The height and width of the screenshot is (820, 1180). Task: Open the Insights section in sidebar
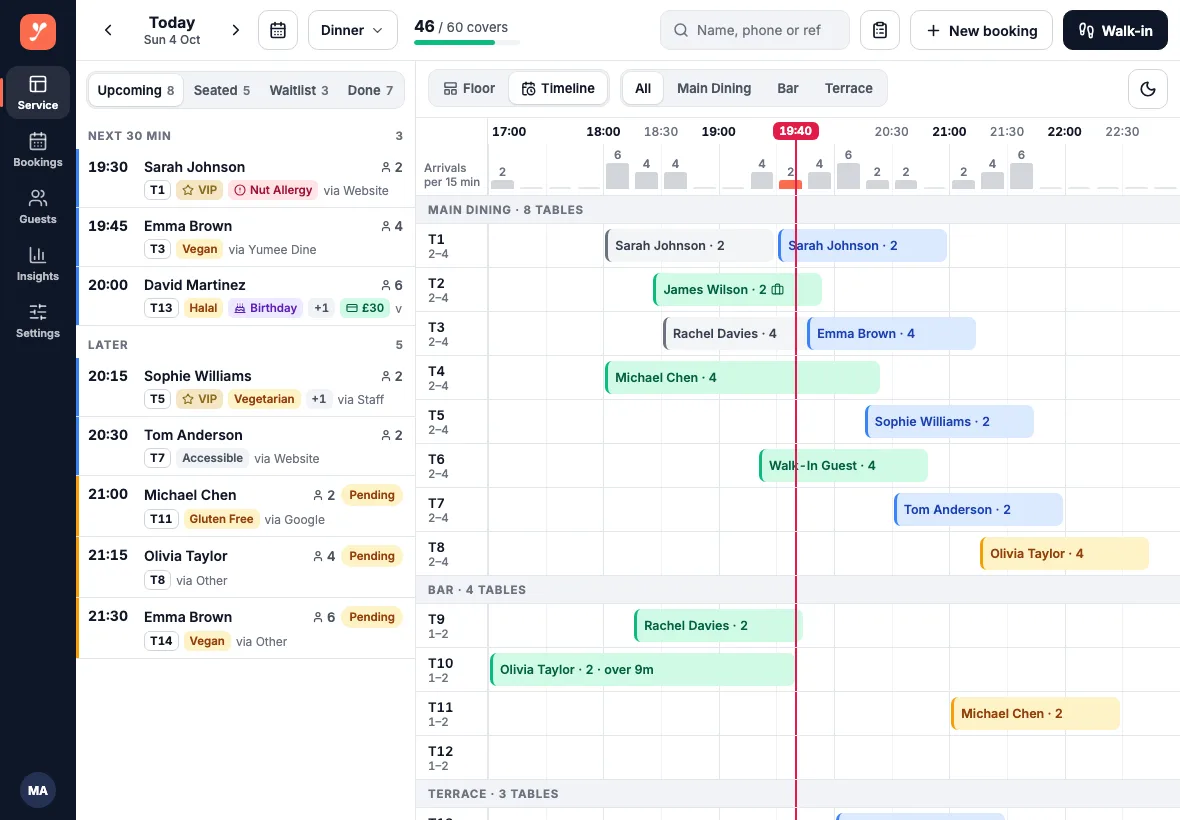tap(38, 264)
